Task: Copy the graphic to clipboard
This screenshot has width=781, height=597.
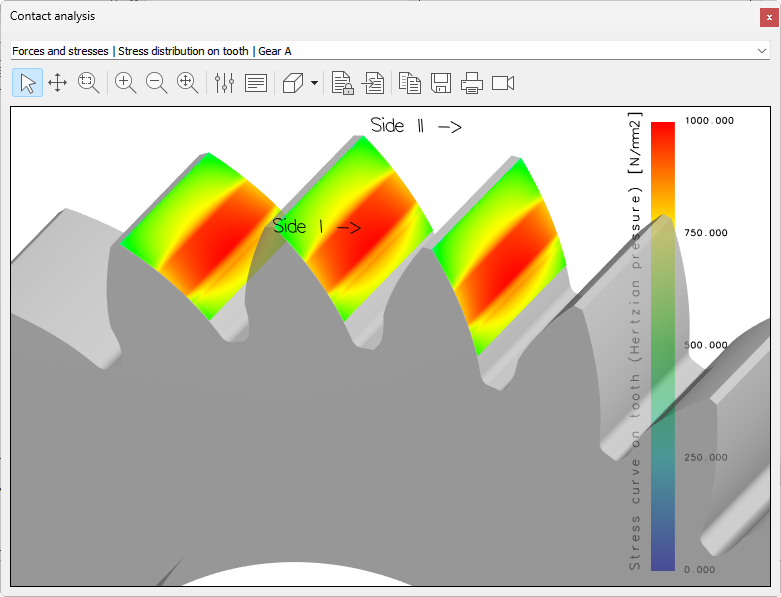Action: pyautogui.click(x=410, y=83)
